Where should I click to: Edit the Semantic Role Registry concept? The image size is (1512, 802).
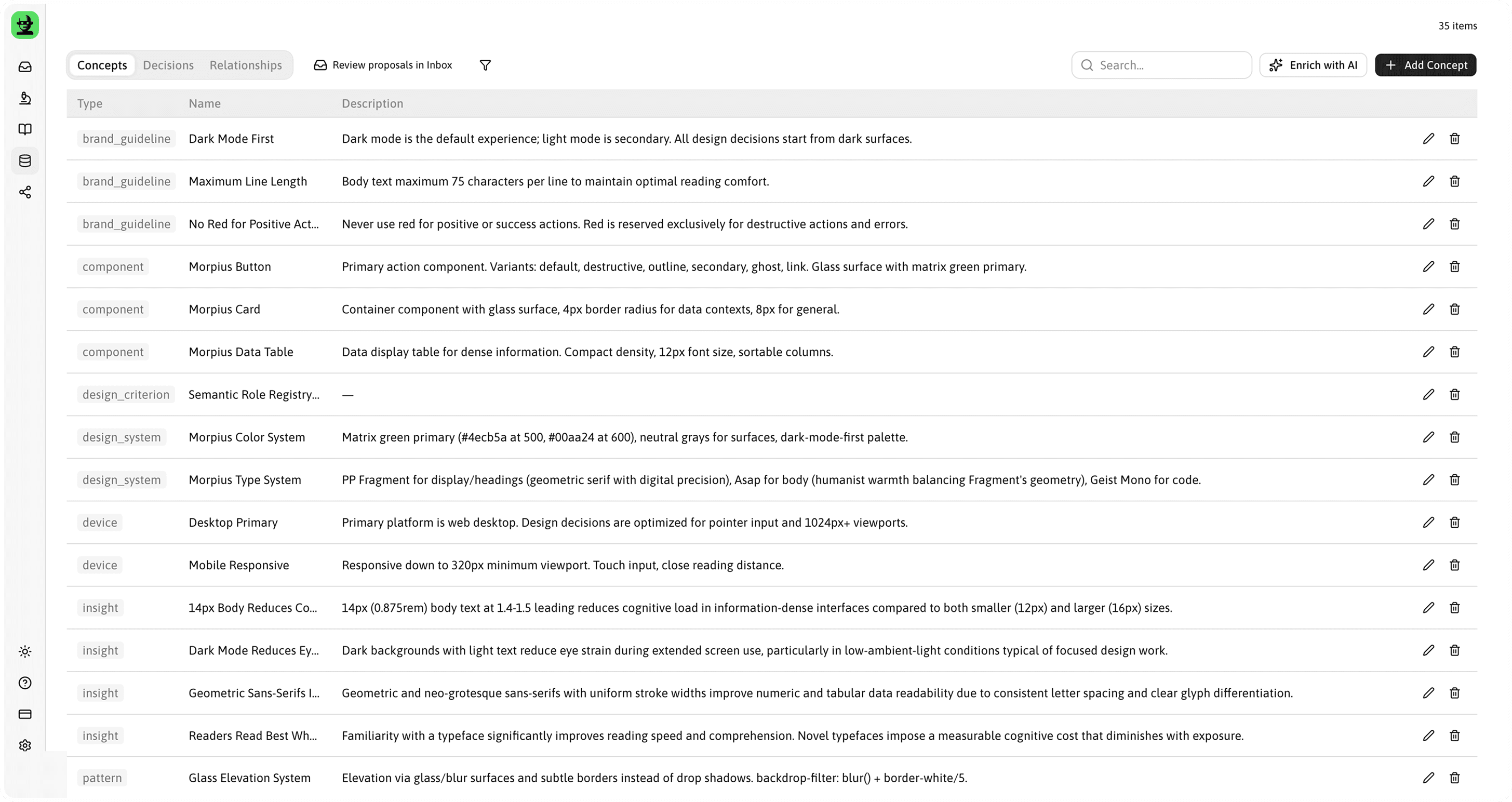point(1429,395)
